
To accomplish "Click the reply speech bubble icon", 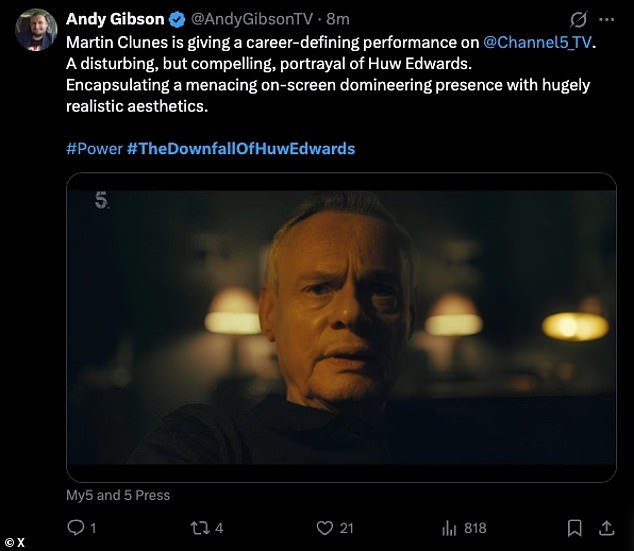I will (x=76, y=527).
